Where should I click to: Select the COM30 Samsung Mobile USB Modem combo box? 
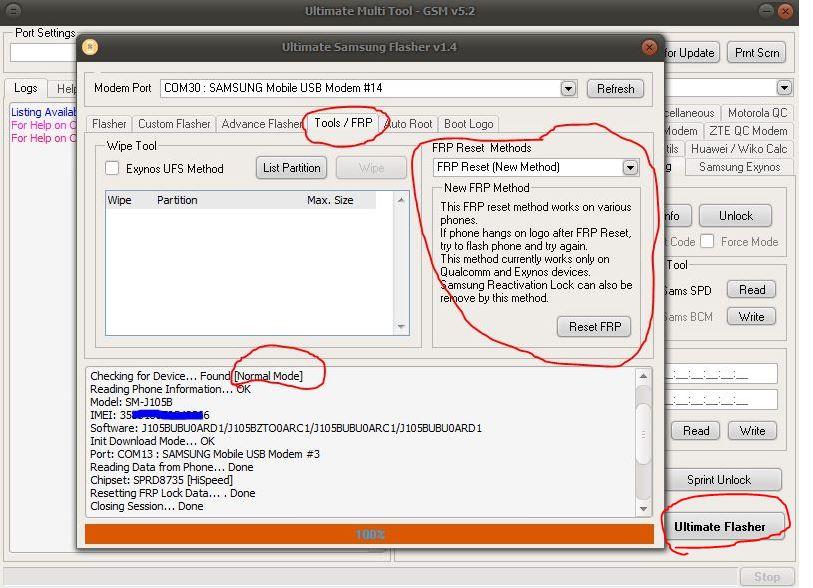click(368, 89)
